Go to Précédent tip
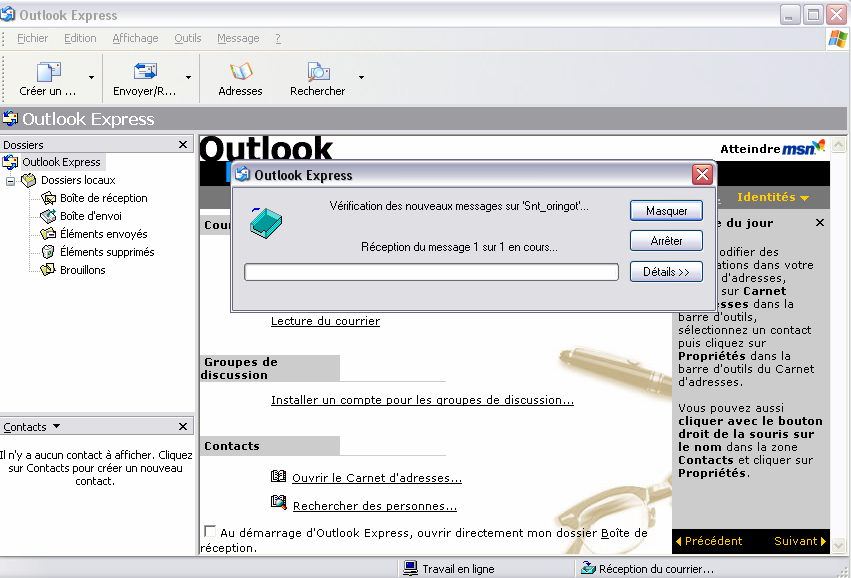This screenshot has height=578, width=851. pyautogui.click(x=708, y=541)
